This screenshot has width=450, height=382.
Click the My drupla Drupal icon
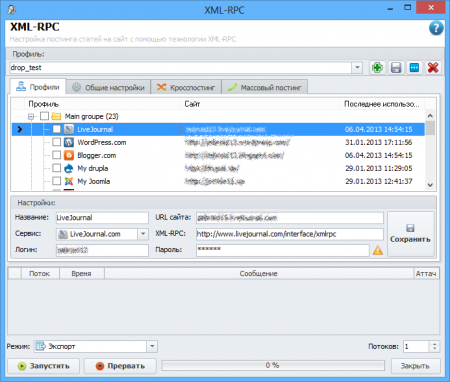point(69,168)
